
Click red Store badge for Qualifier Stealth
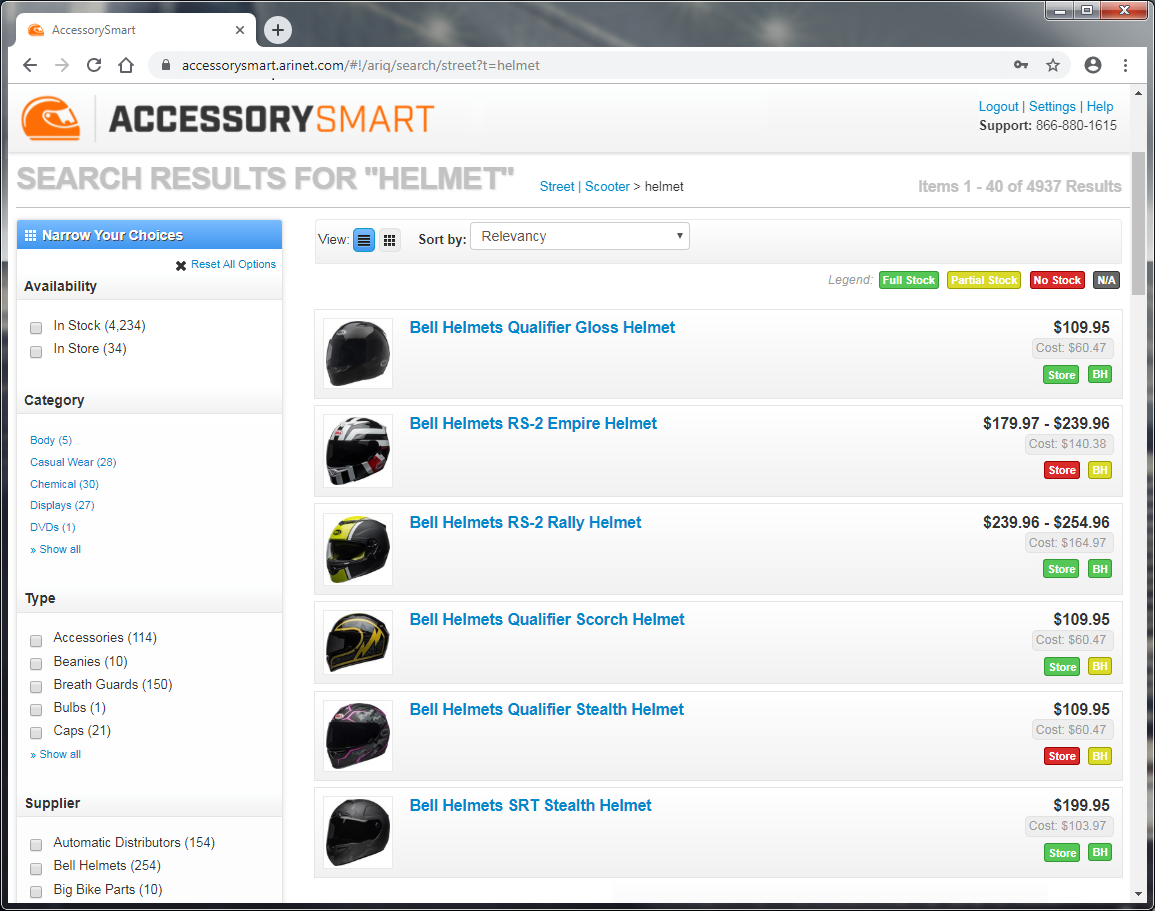1061,756
